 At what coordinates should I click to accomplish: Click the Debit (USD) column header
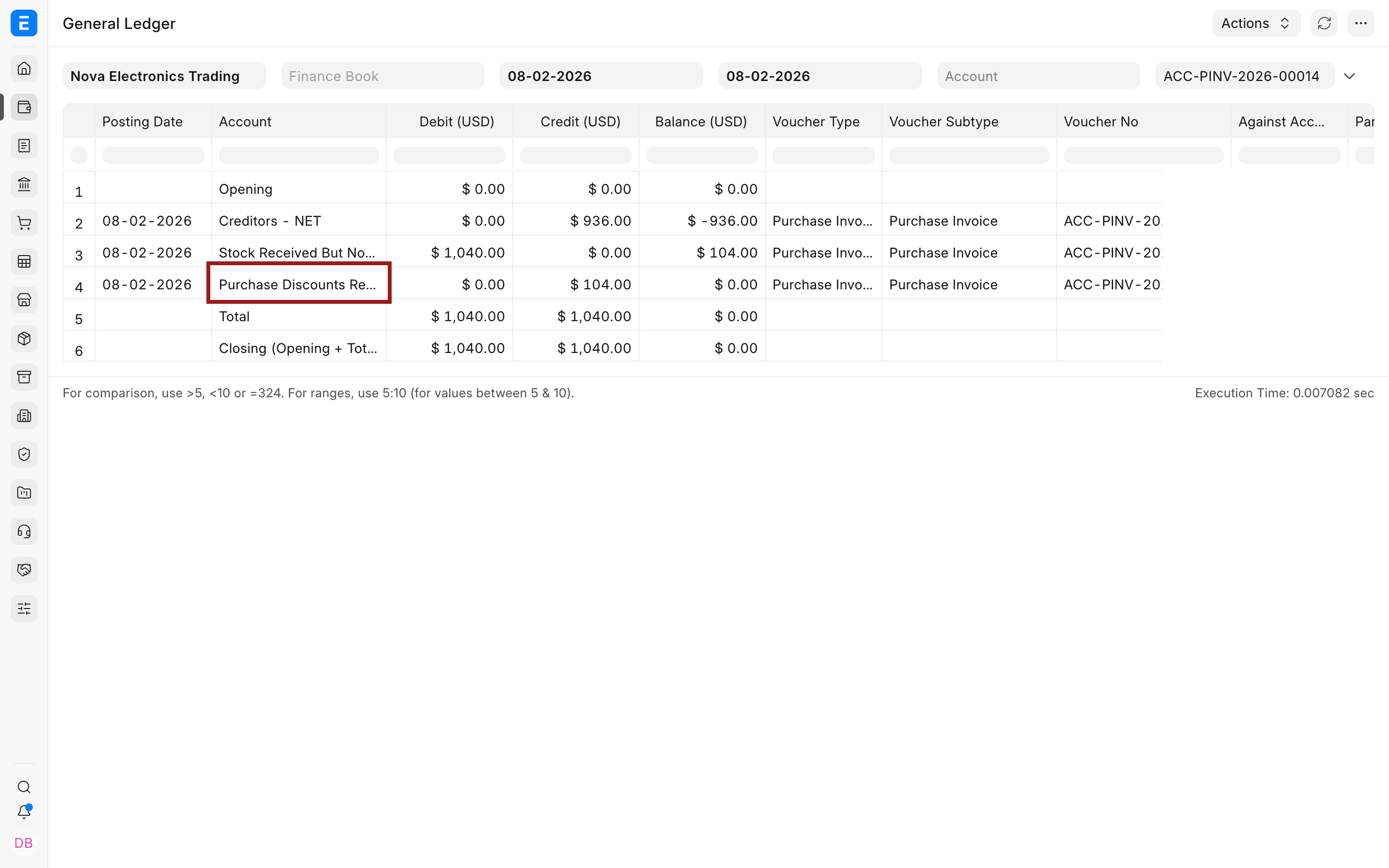click(449, 121)
